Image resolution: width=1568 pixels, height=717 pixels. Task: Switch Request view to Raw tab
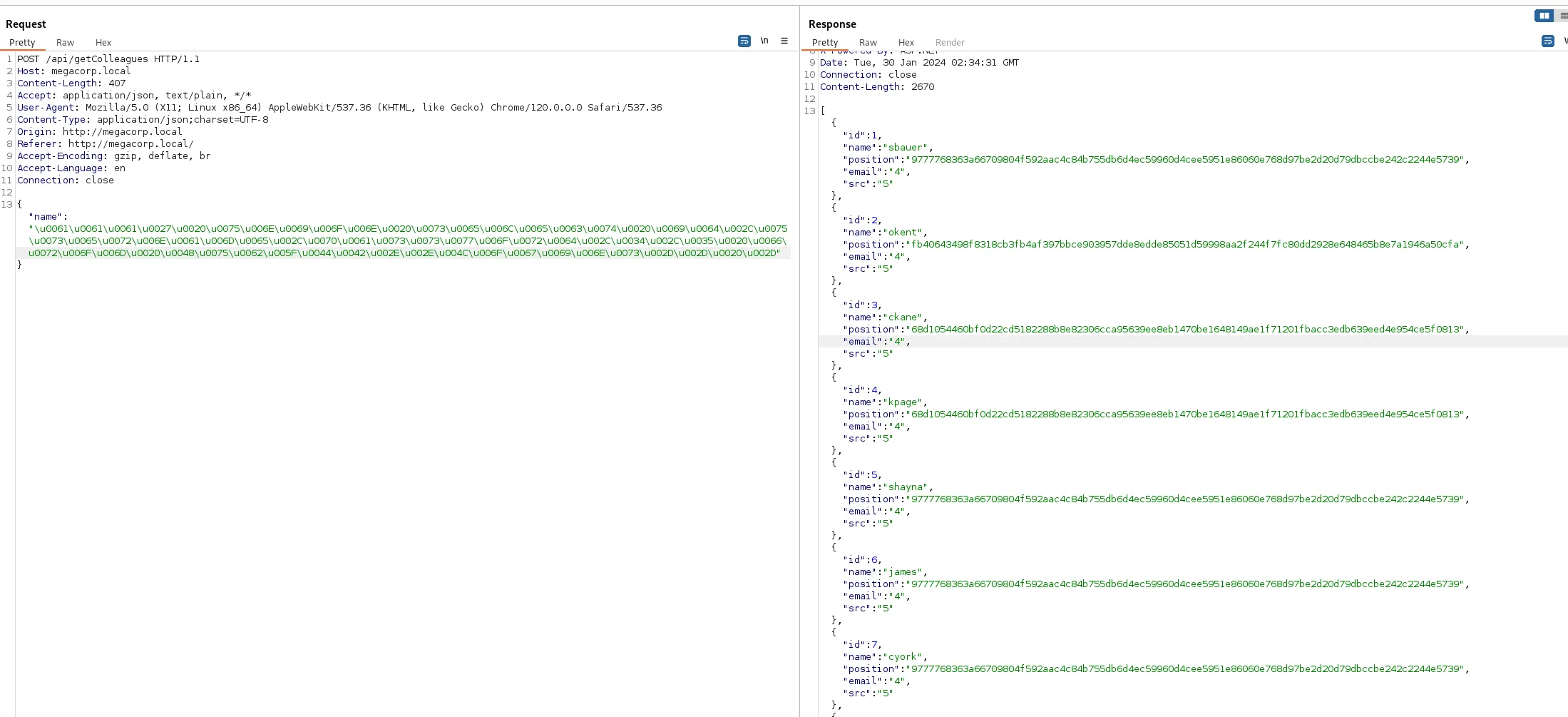click(65, 43)
